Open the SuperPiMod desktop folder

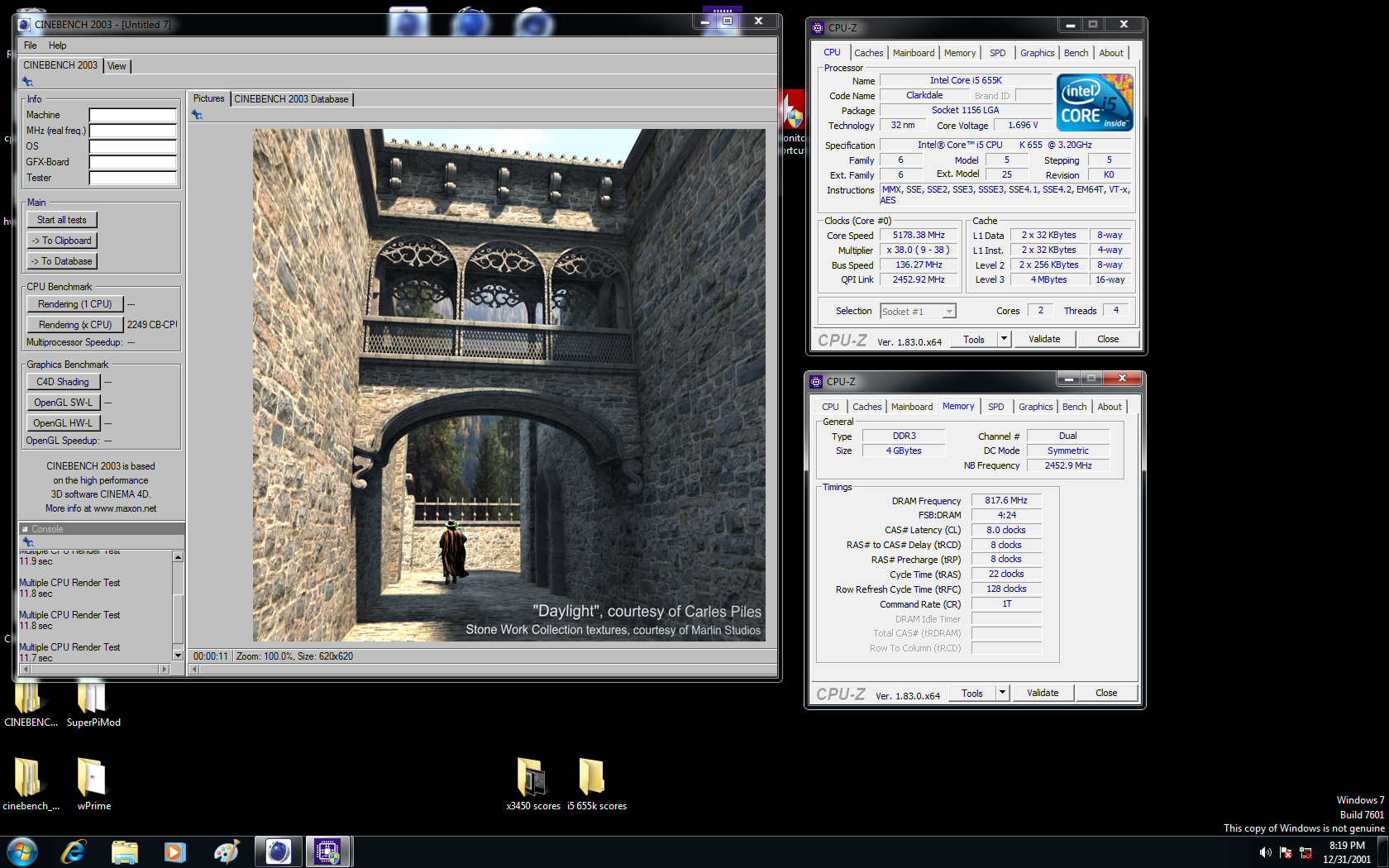[93, 703]
